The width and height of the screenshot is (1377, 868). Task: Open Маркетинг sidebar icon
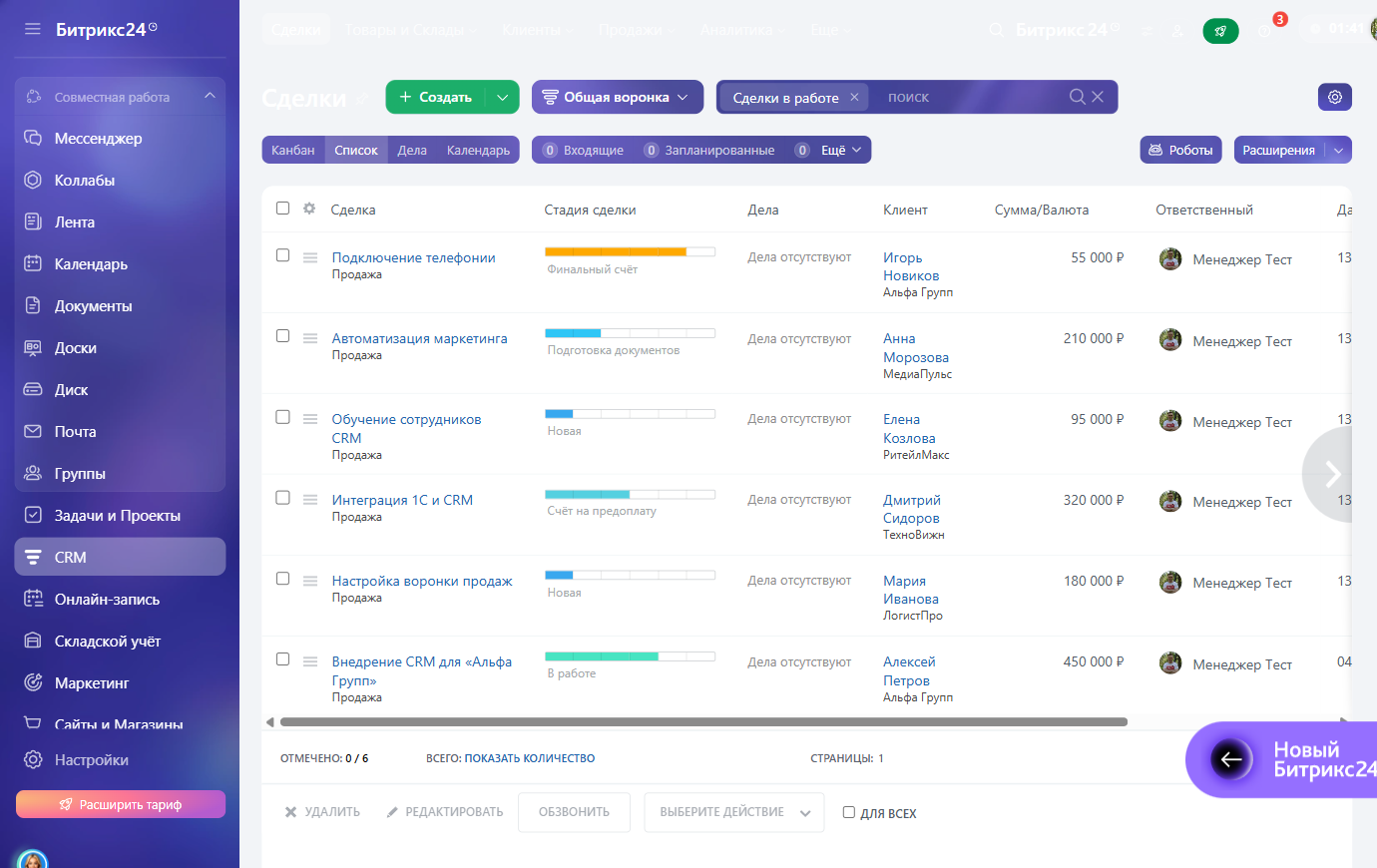[x=33, y=682]
